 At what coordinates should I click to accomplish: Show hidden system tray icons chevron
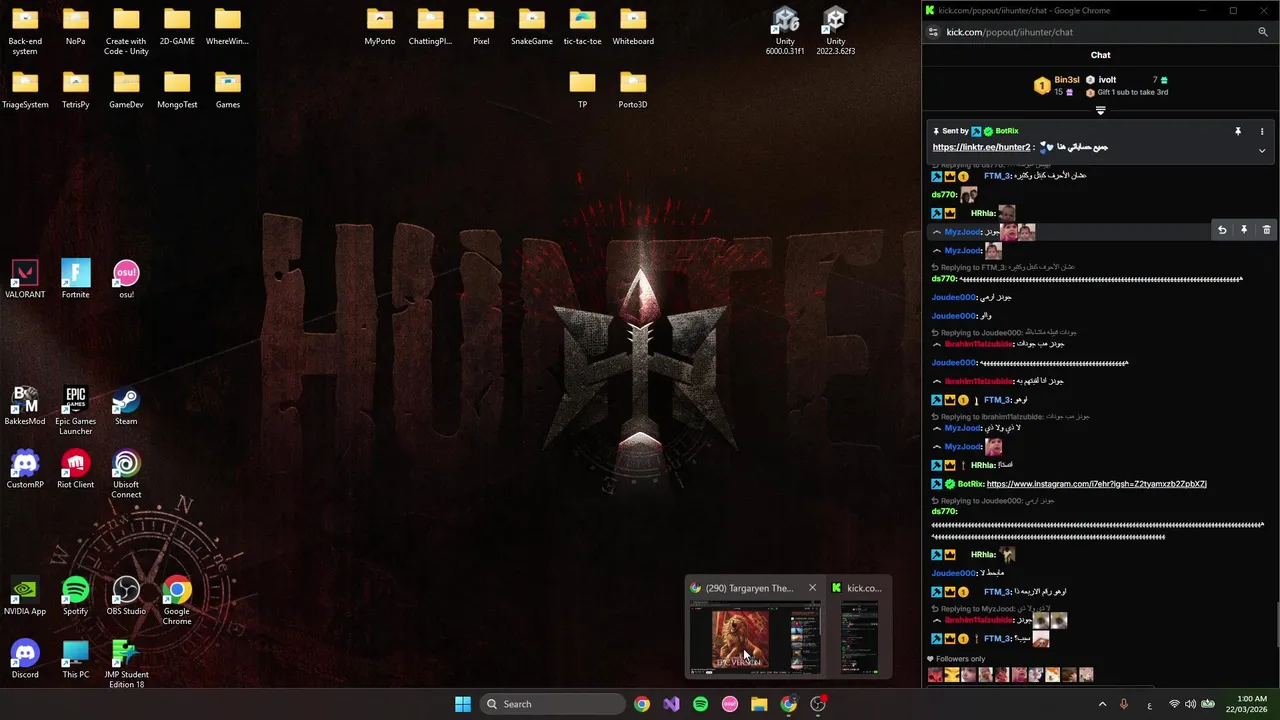click(1102, 704)
